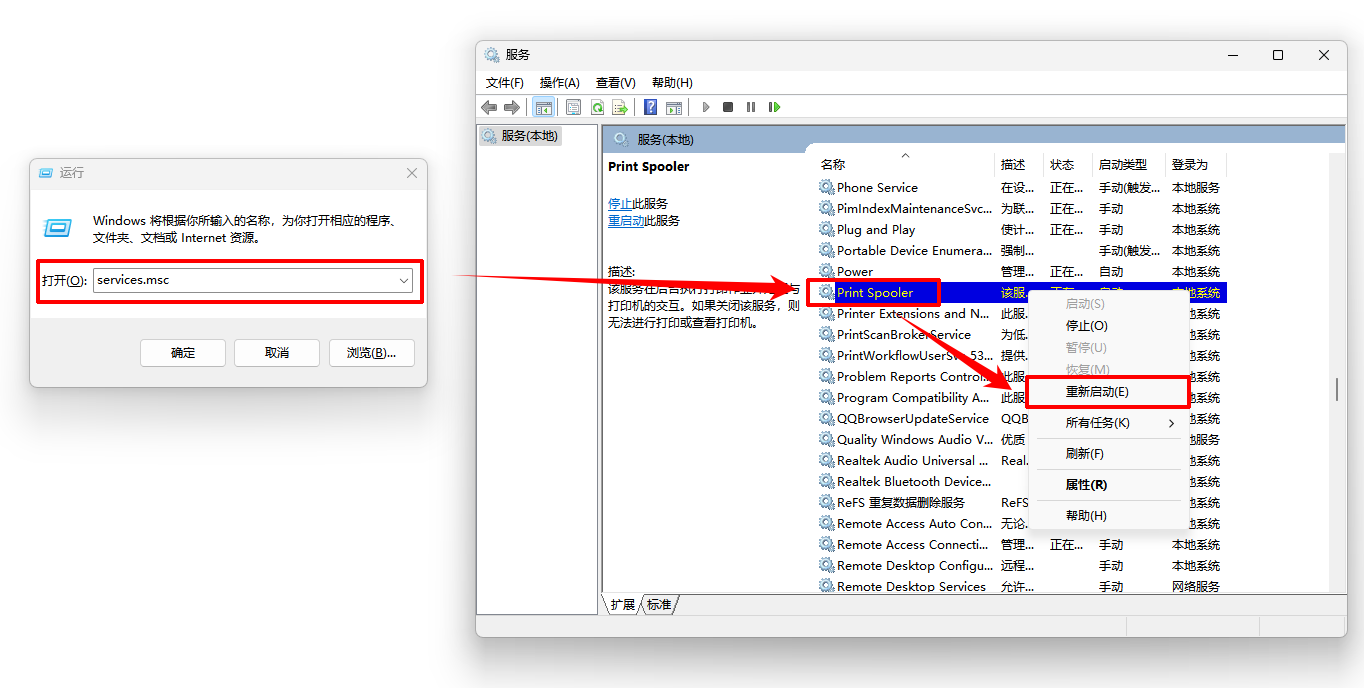Open the 文件(F) menu in Services
This screenshot has height=688, width=1364.
click(505, 83)
